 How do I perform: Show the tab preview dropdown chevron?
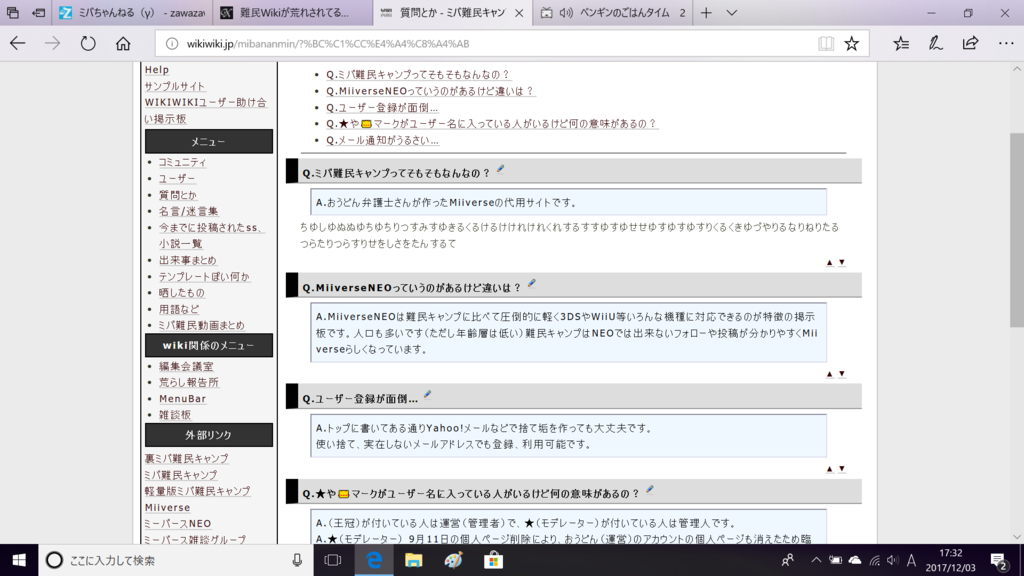tap(731, 13)
